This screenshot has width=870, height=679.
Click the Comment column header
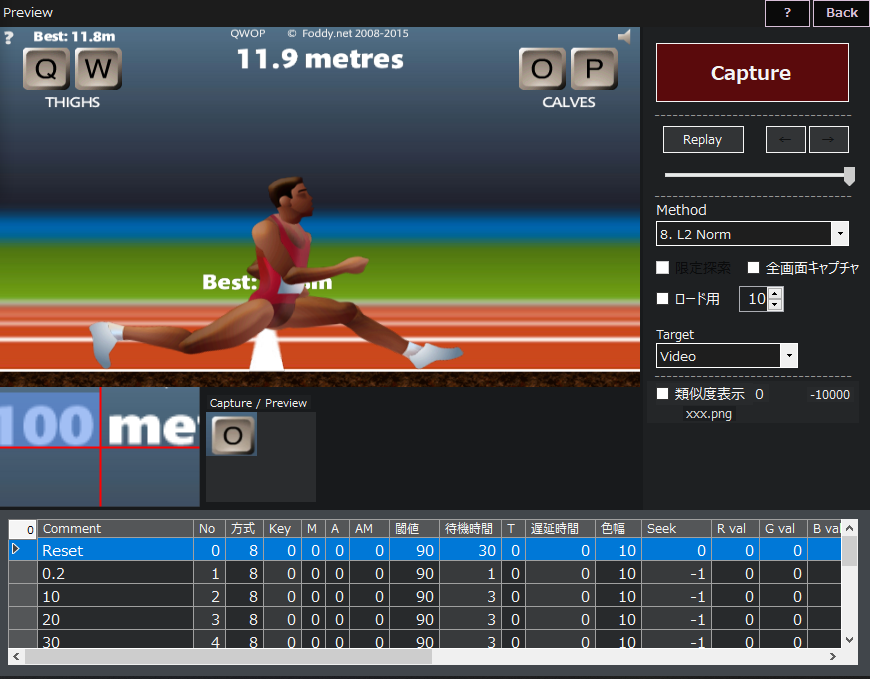click(115, 529)
